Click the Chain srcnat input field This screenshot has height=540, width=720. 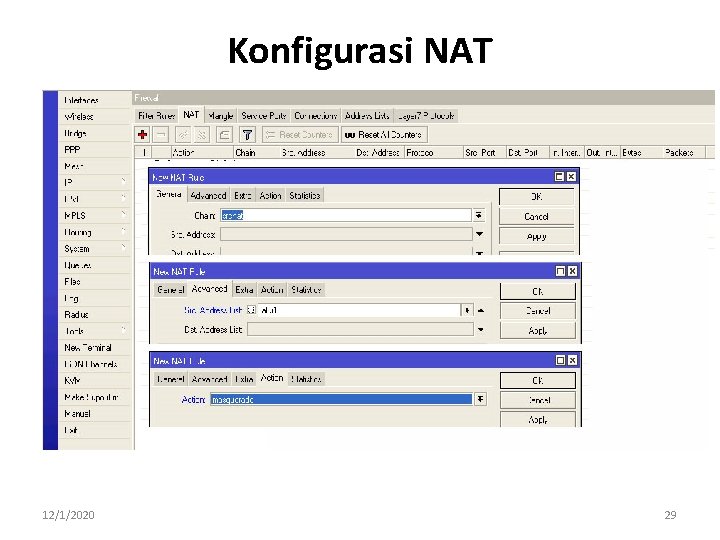(346, 215)
